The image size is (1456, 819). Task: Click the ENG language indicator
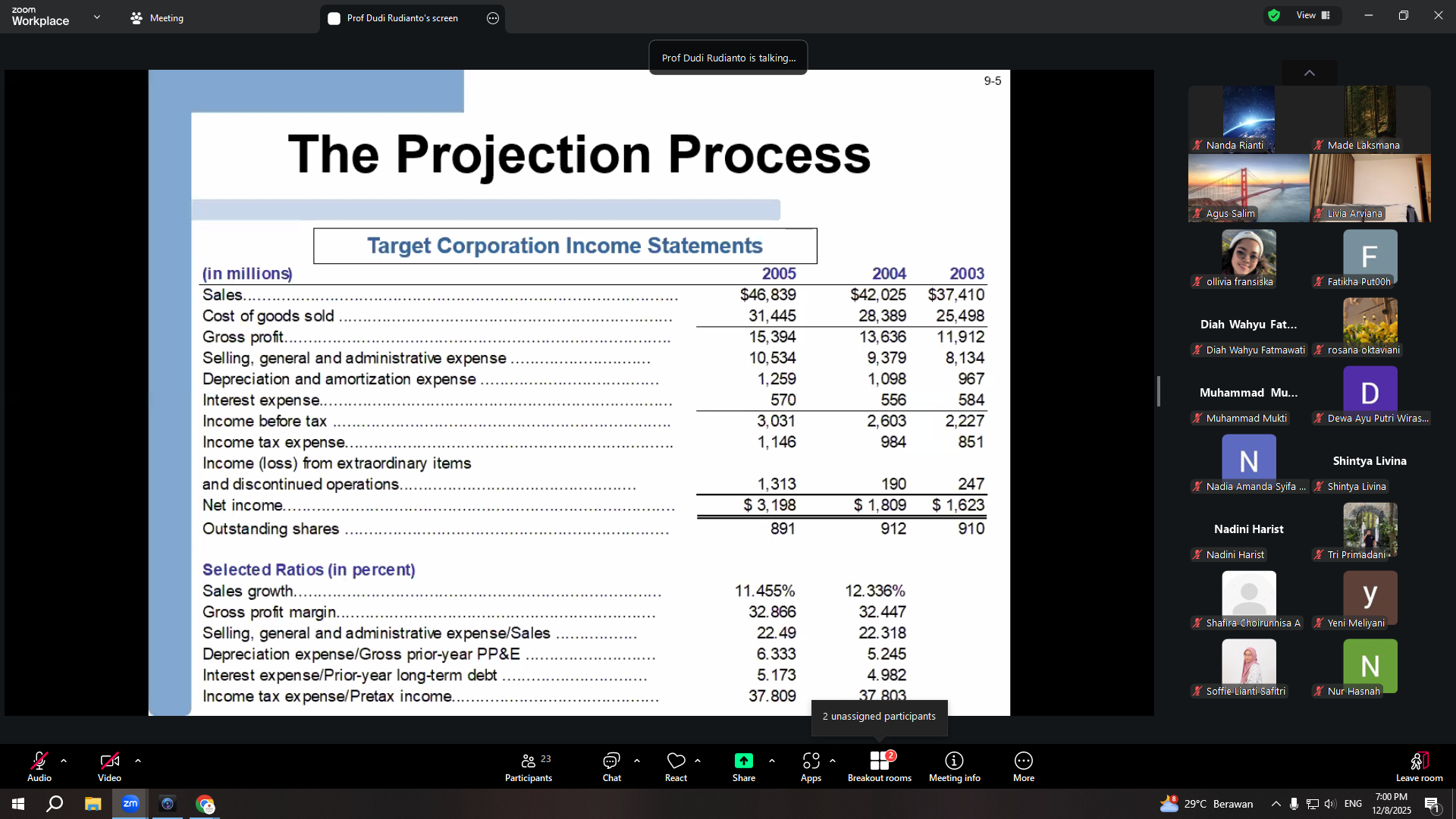click(x=1353, y=804)
